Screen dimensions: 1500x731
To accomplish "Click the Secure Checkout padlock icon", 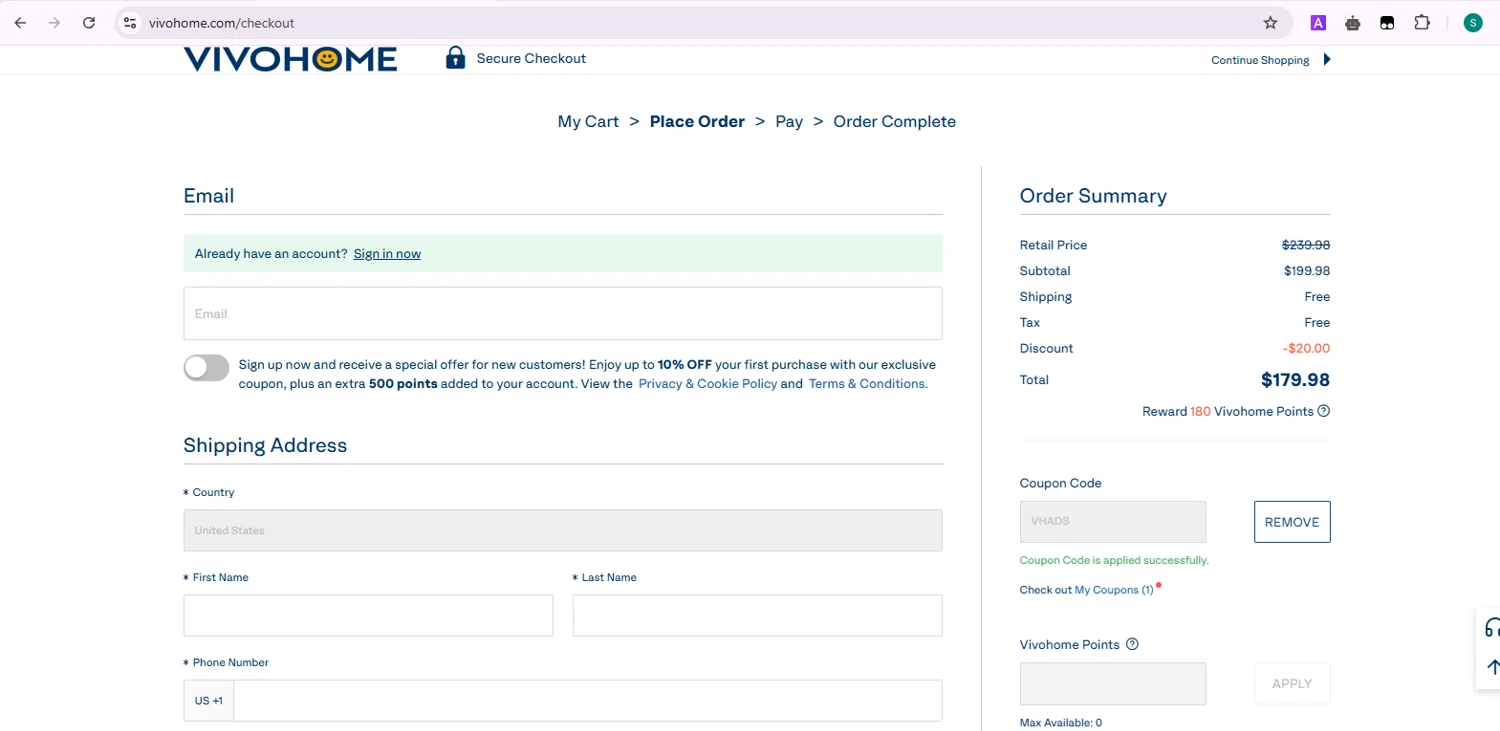I will 455,57.
